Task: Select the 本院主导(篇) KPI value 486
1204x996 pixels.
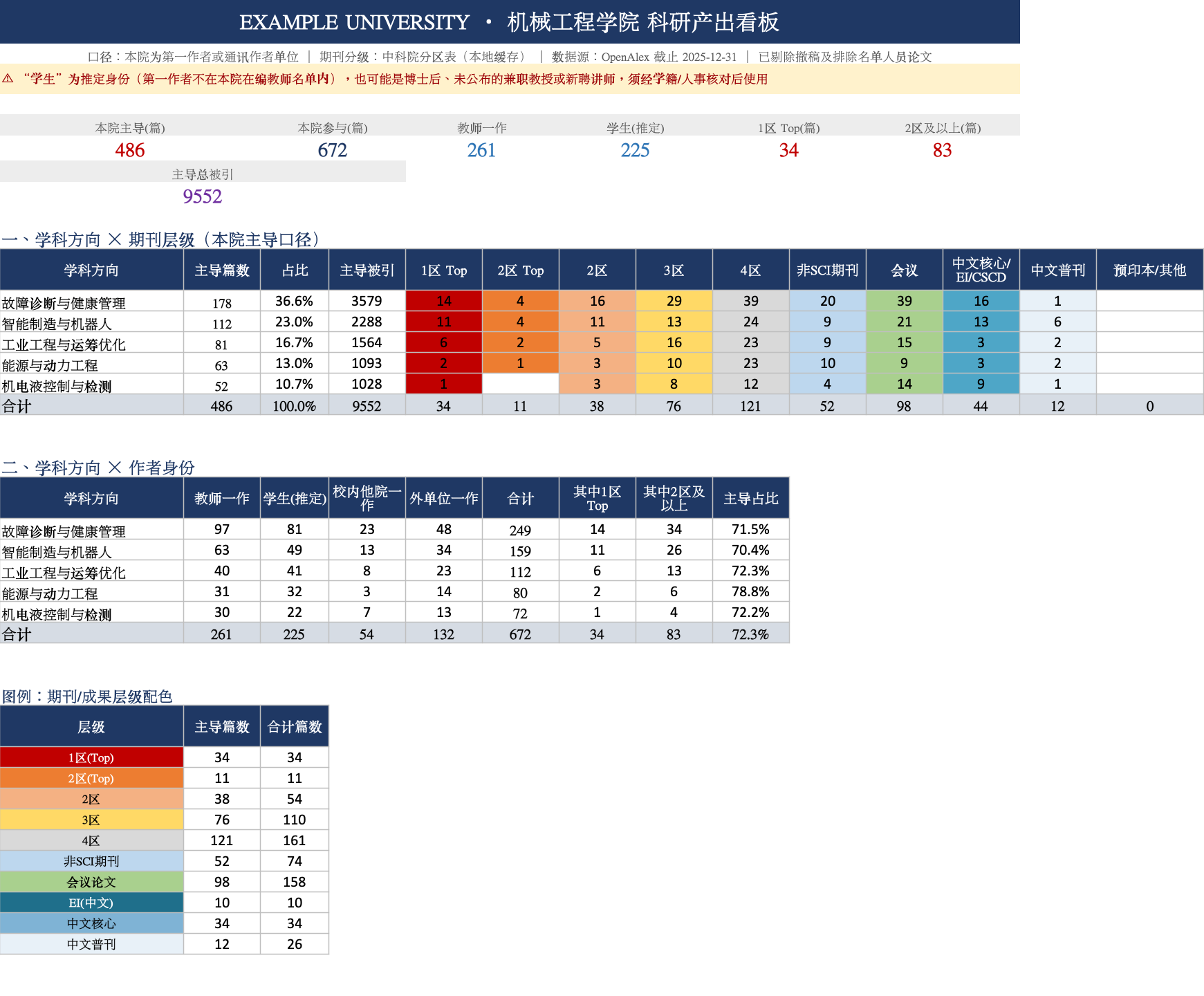Action: pos(130,150)
